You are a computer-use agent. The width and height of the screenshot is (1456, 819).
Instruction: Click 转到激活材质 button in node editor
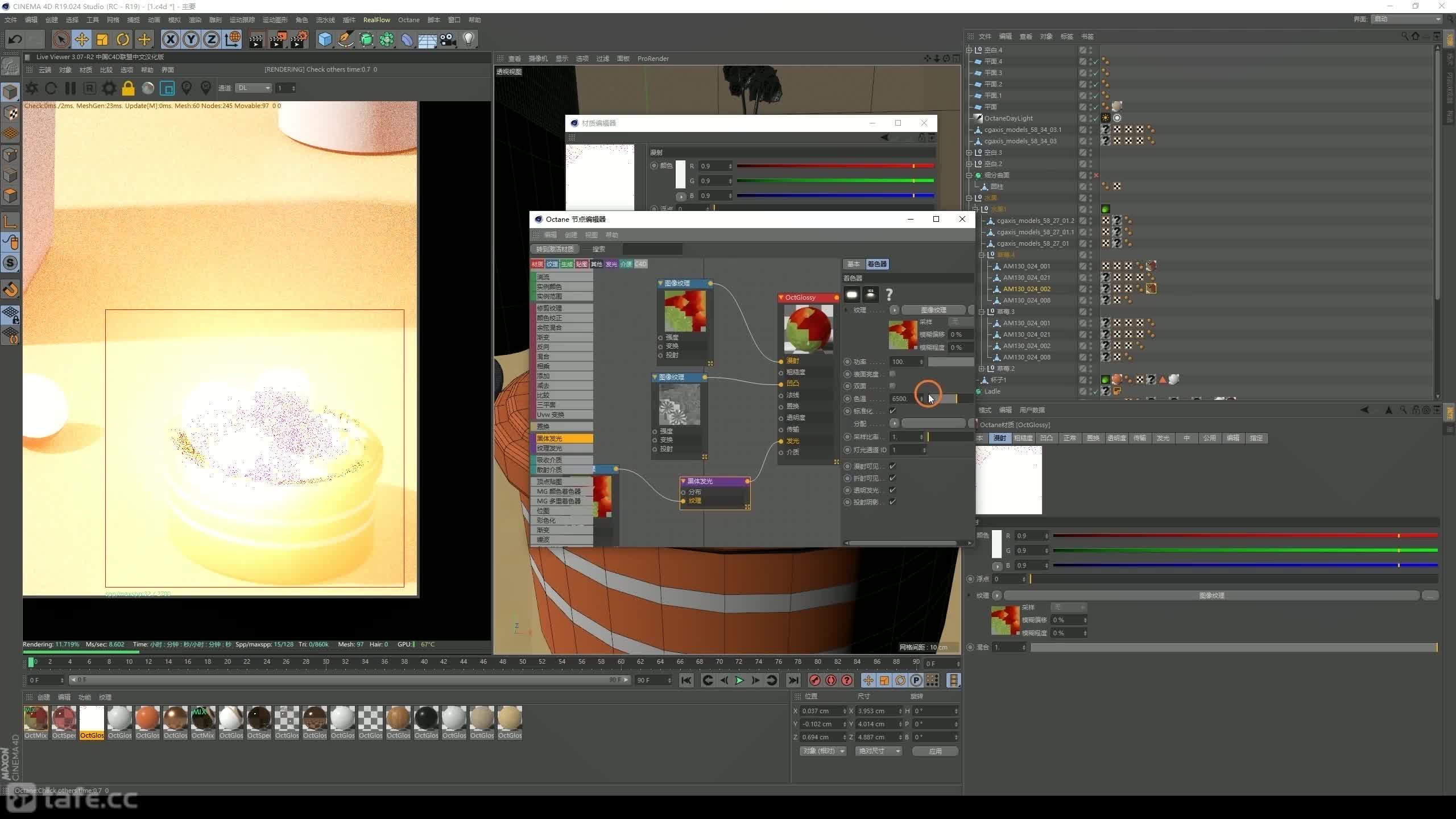click(x=555, y=249)
